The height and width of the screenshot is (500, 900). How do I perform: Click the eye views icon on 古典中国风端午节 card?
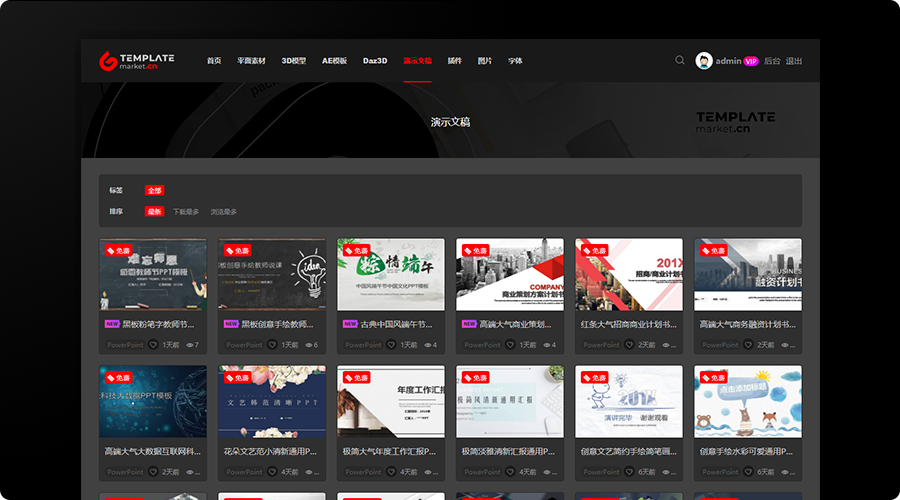427,346
